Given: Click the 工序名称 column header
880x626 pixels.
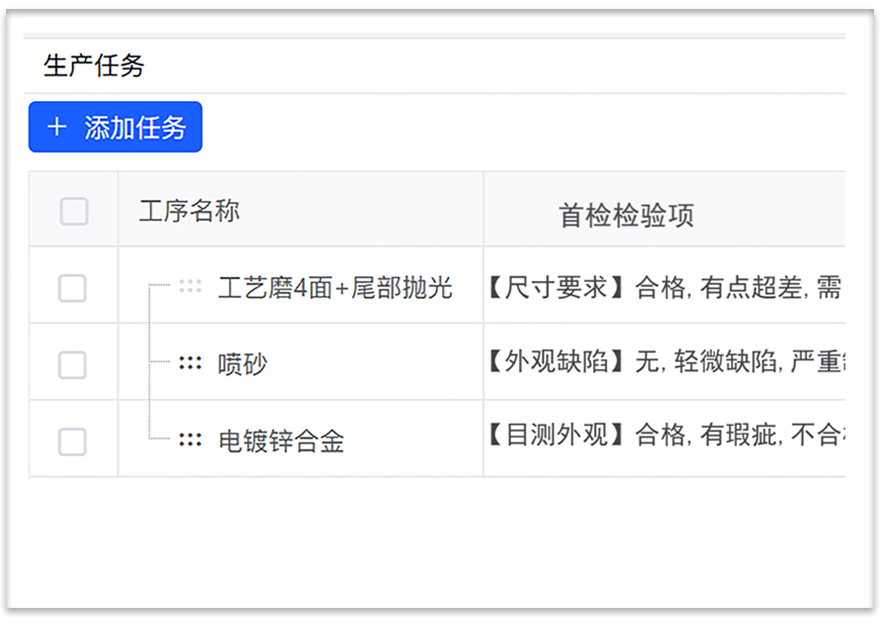Looking at the screenshot, I should pyautogui.click(x=189, y=211).
